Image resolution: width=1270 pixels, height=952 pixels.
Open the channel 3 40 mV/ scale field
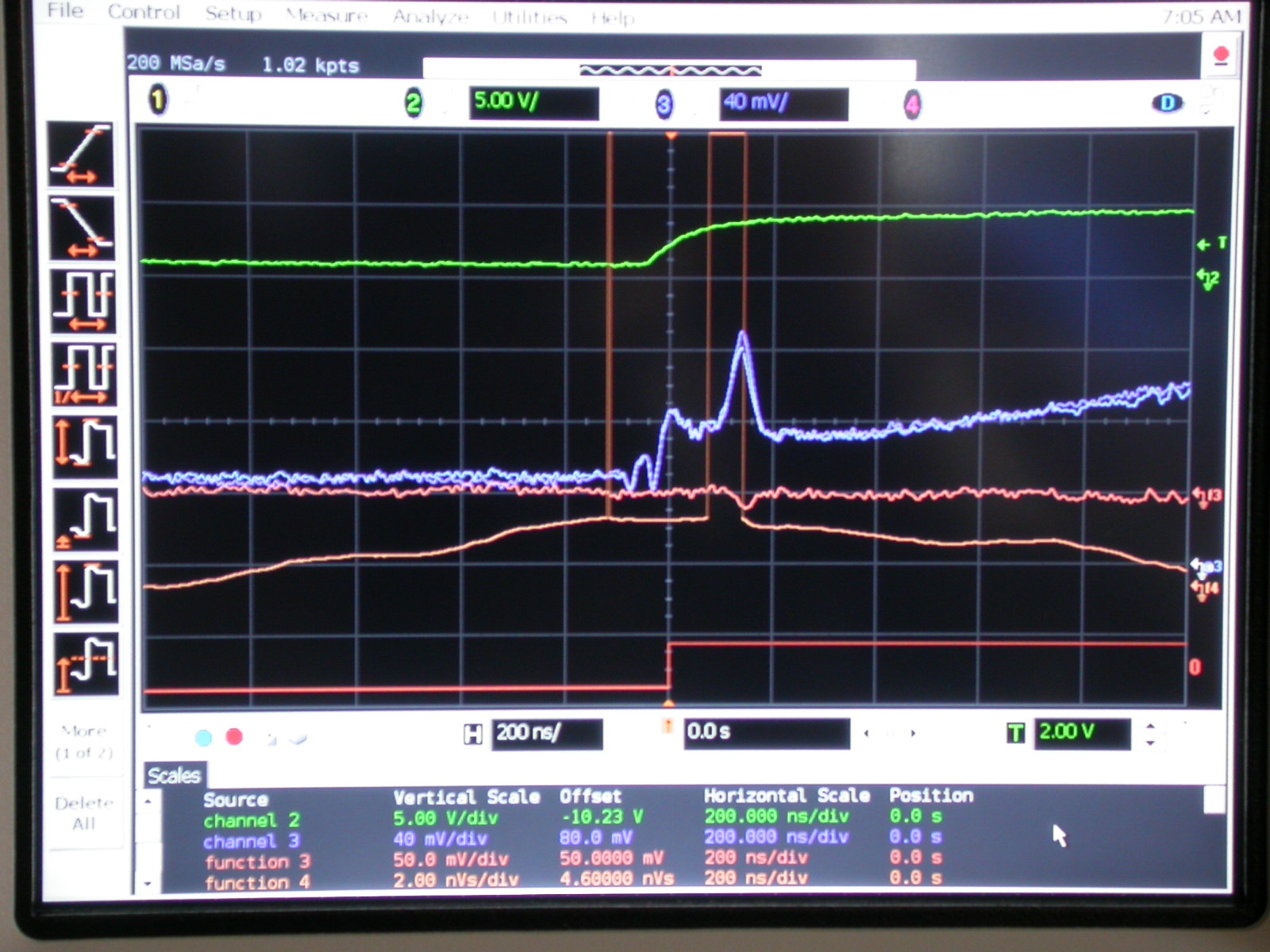pyautogui.click(x=783, y=104)
